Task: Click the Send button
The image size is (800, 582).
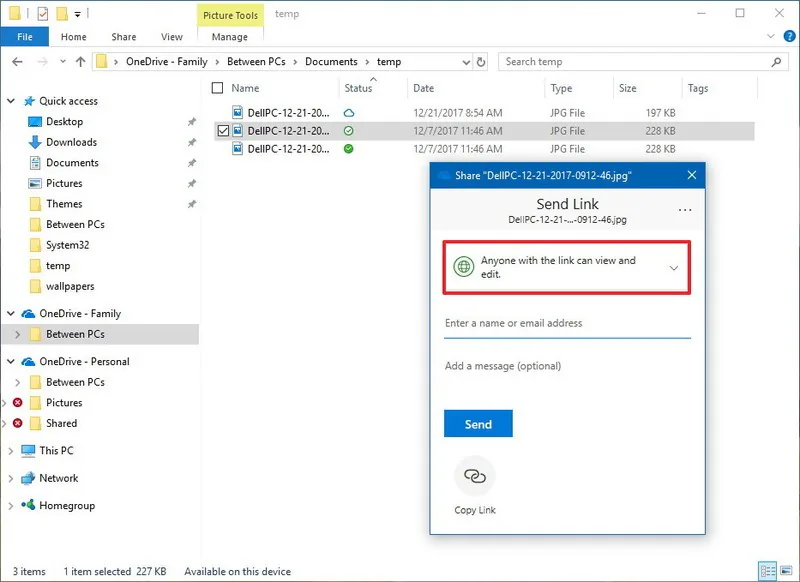Action: pos(478,423)
